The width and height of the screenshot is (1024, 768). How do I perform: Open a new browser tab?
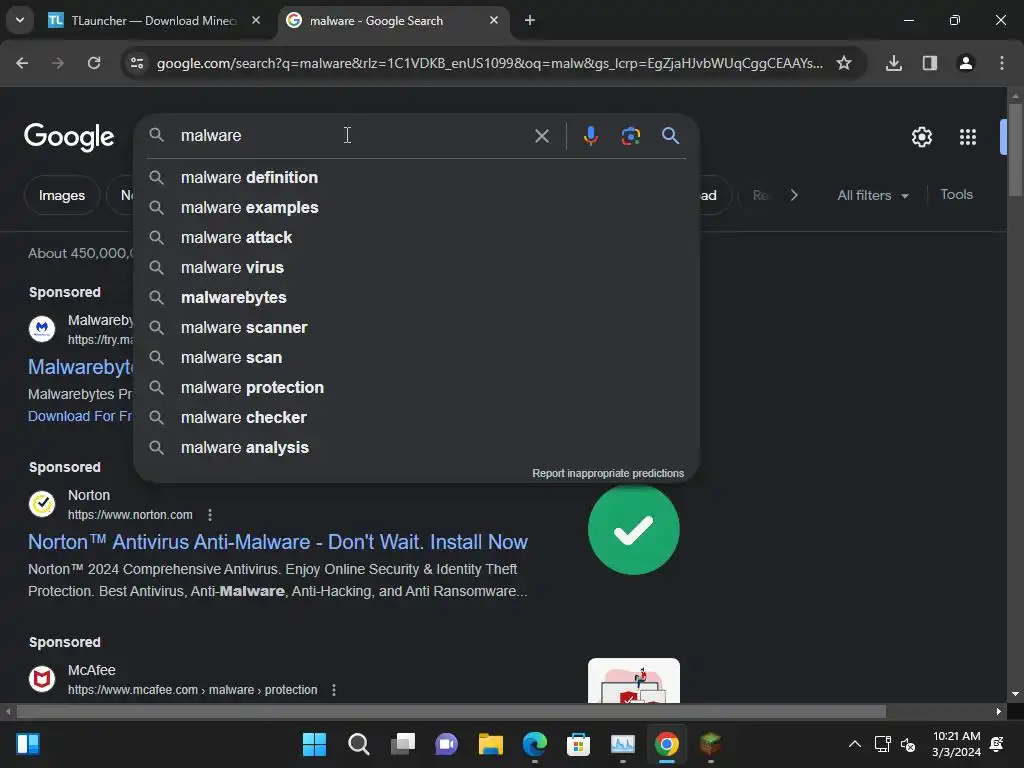point(530,20)
